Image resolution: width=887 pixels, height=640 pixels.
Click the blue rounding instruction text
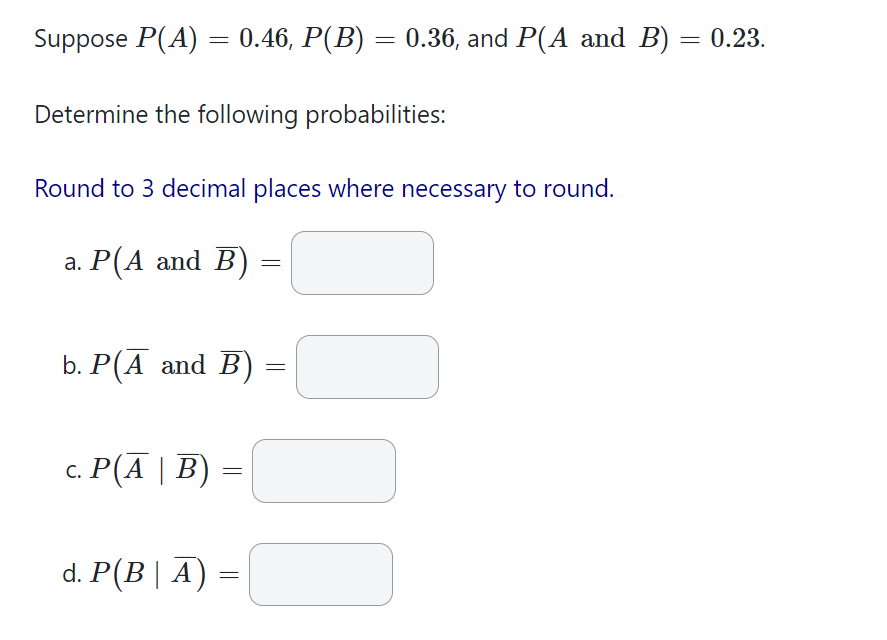coord(323,189)
